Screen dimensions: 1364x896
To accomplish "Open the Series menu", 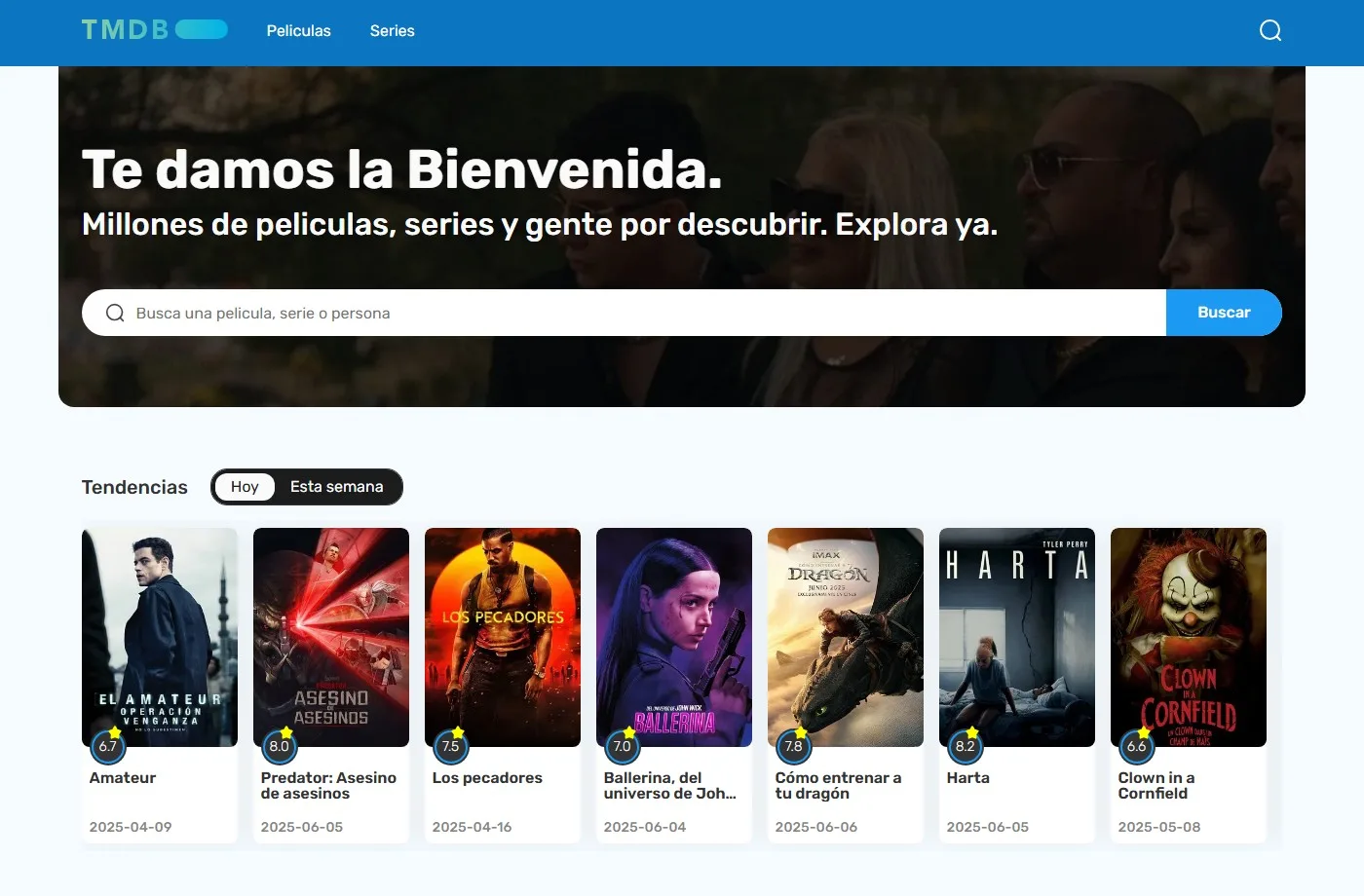I will point(392,30).
